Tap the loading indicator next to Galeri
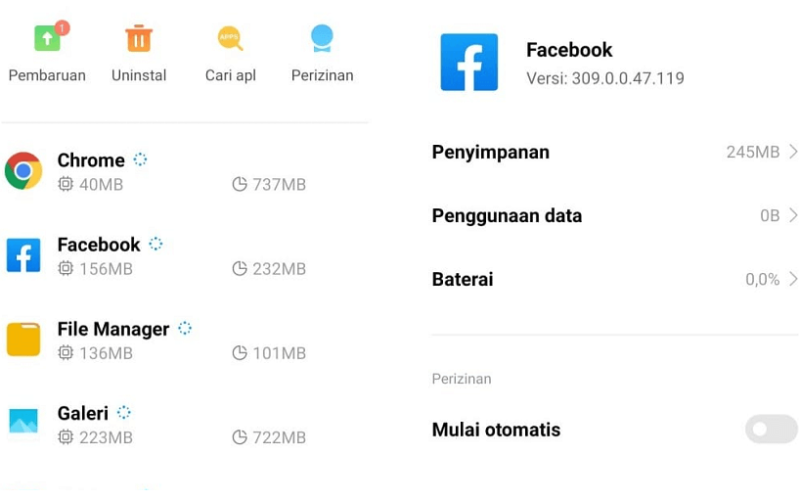The width and height of the screenshot is (800, 500). point(124,412)
